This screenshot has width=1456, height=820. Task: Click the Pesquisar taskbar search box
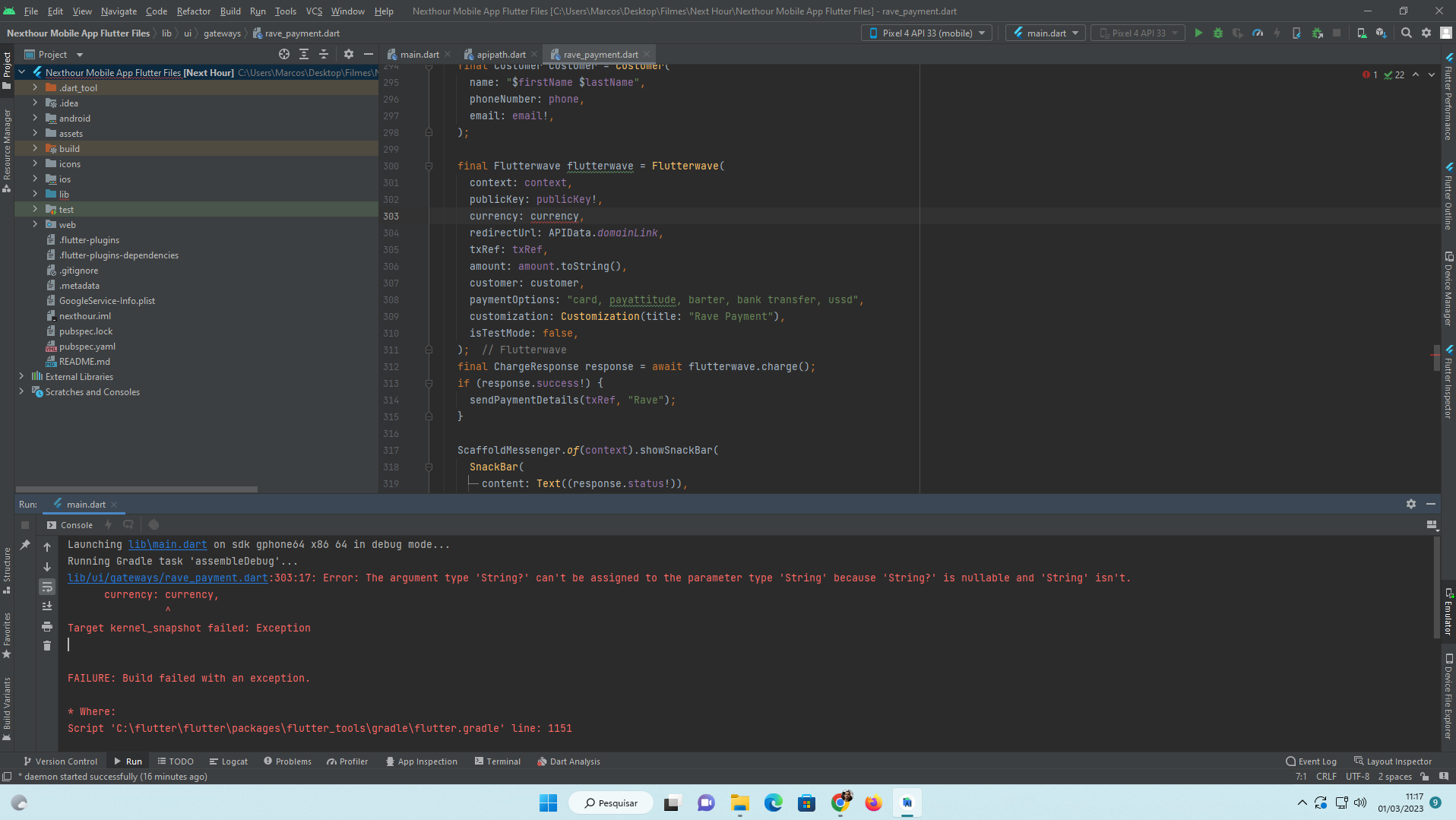pyautogui.click(x=612, y=803)
